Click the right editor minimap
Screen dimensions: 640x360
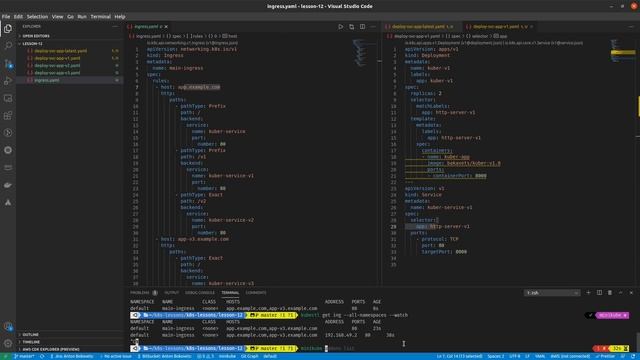coord(623,51)
